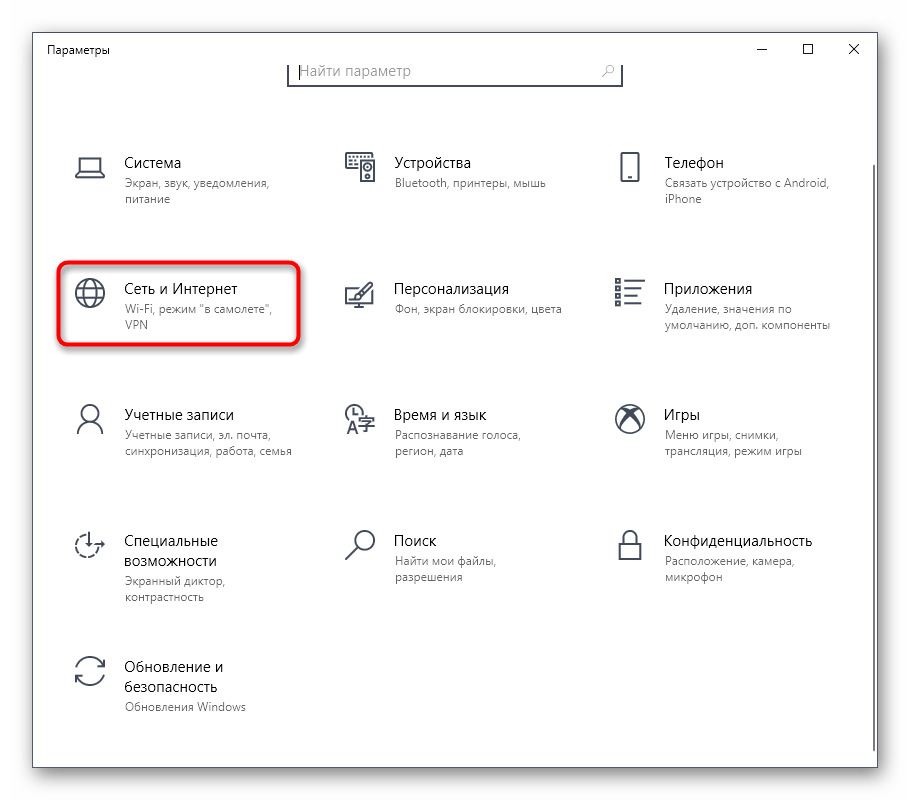This screenshot has height=800, width=910.
Task: Click the Update and Security arrows icon
Action: (x=90, y=671)
